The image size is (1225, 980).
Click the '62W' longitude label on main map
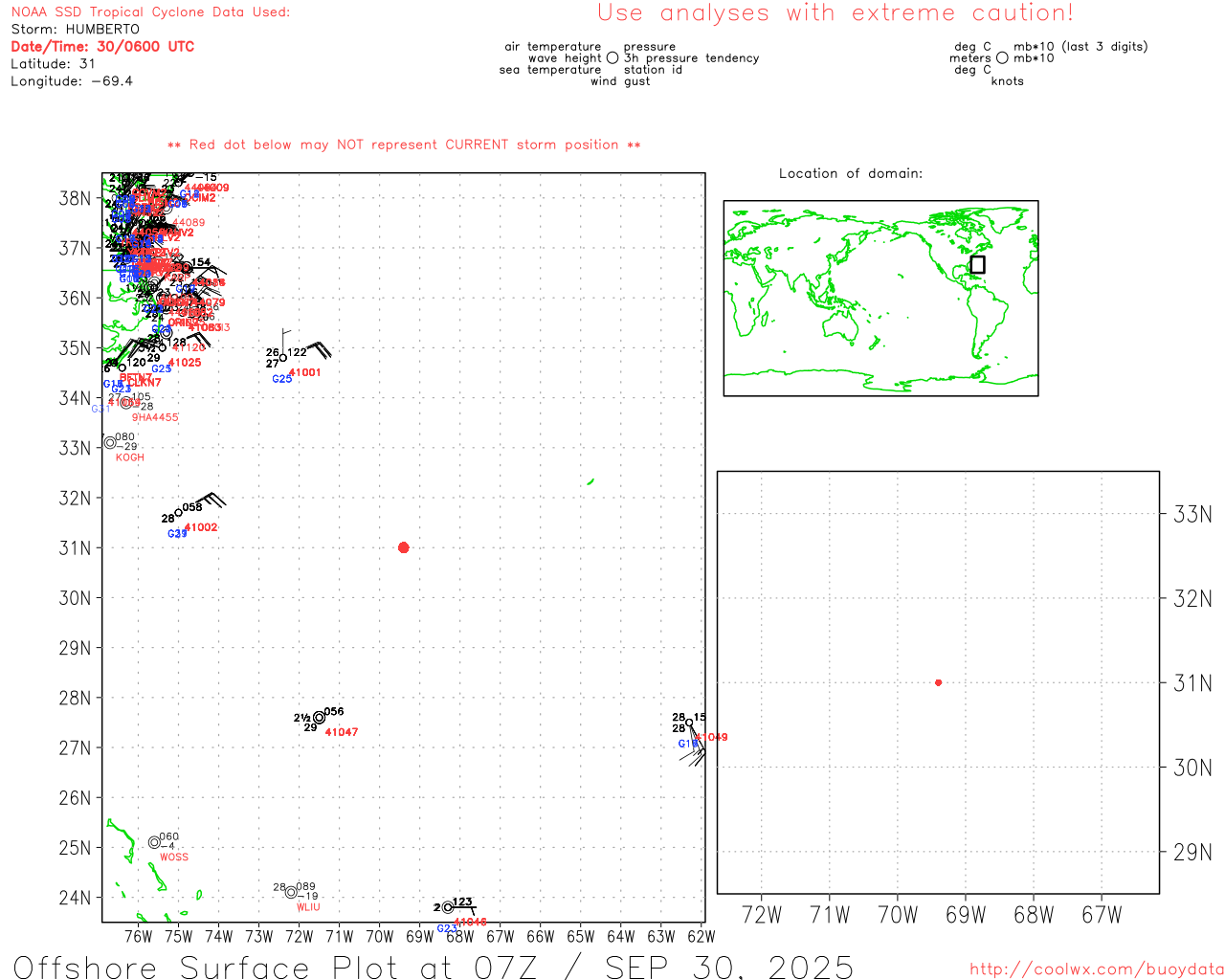[702, 936]
